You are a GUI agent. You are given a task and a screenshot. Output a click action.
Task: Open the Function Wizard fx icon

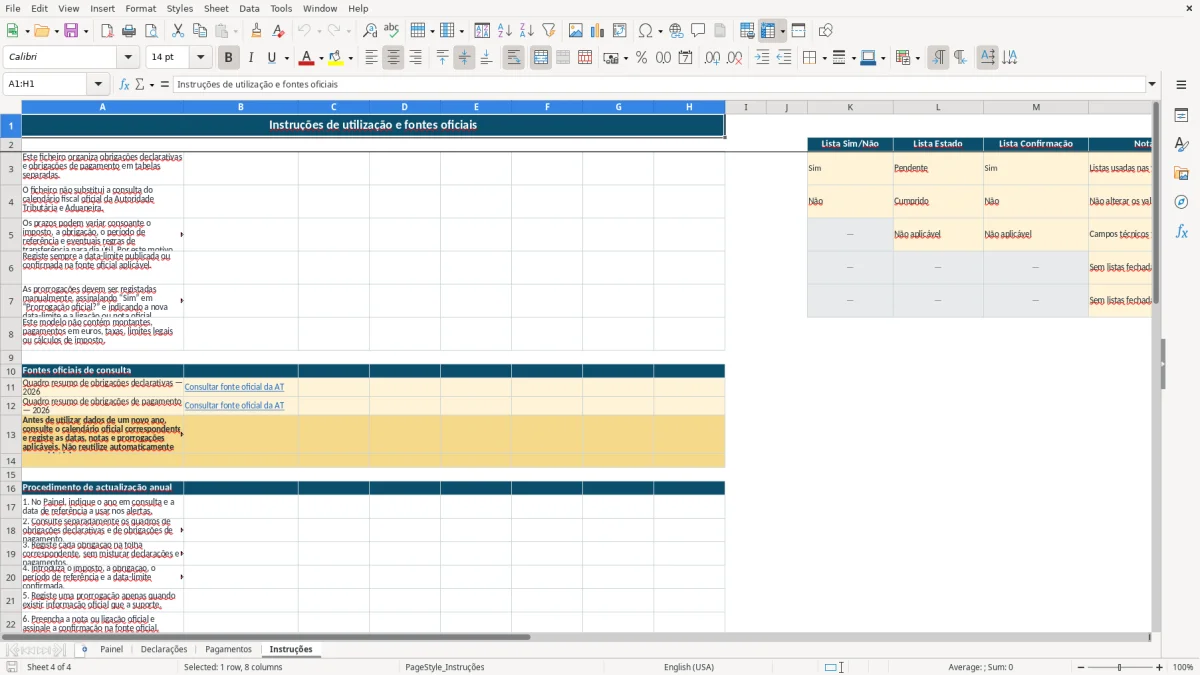[124, 84]
